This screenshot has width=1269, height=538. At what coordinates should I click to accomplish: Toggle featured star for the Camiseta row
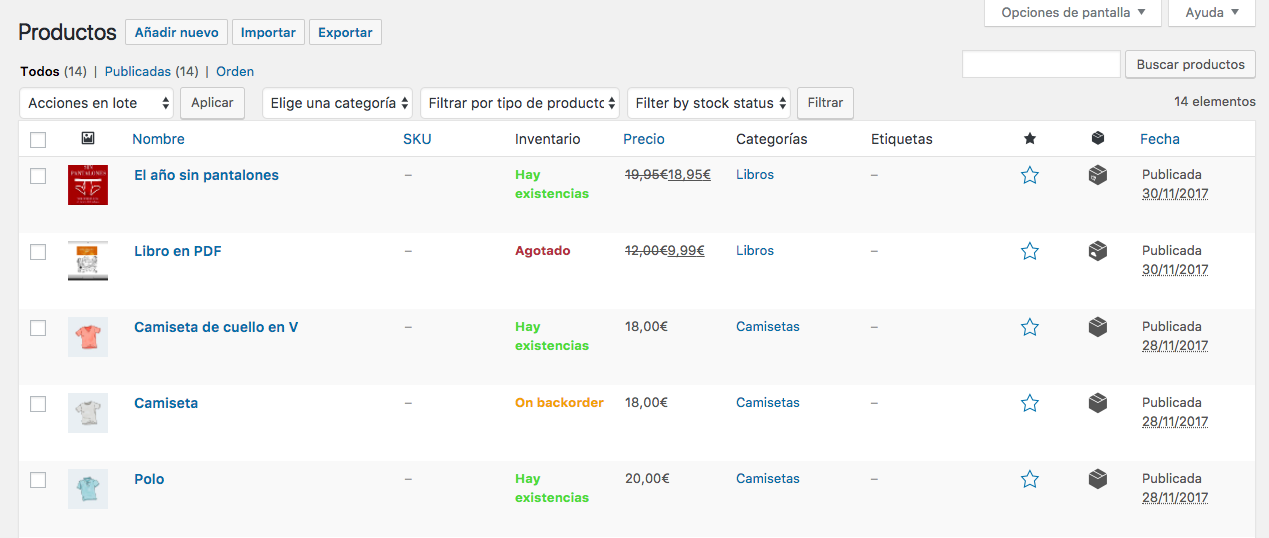coord(1030,403)
